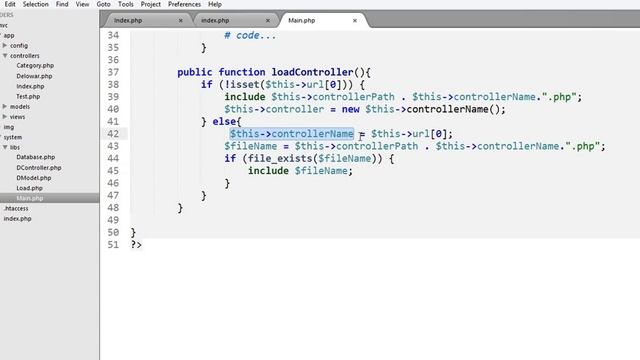The image size is (640, 360).
Task: Click '!isset' on line 38
Action: point(242,84)
